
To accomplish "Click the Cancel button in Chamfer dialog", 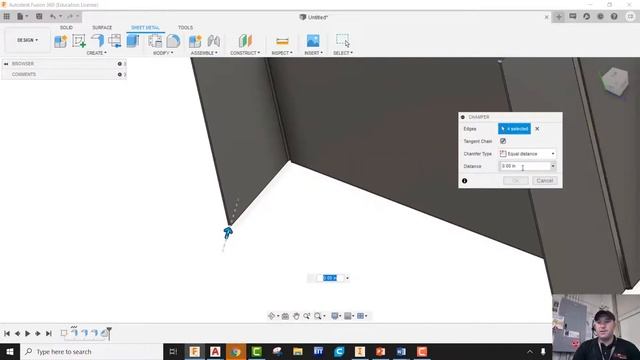I will pyautogui.click(x=544, y=180).
